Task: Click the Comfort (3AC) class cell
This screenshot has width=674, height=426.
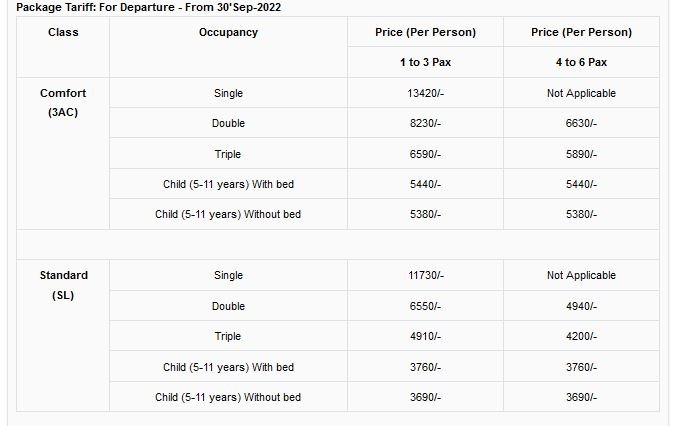Action: coord(63,153)
